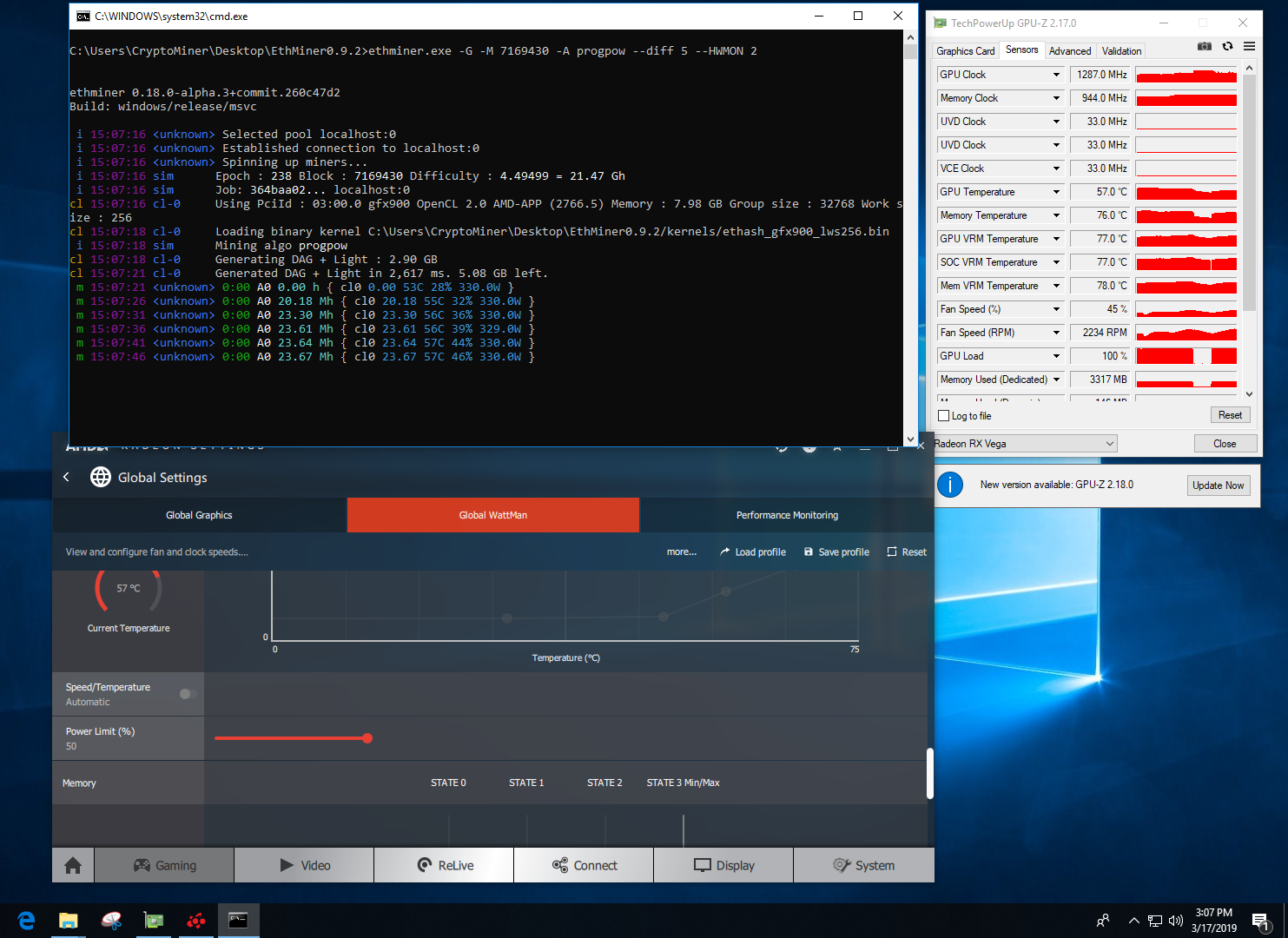Click the more... link in WattMan
Screen dimensions: 1288x938
[682, 552]
